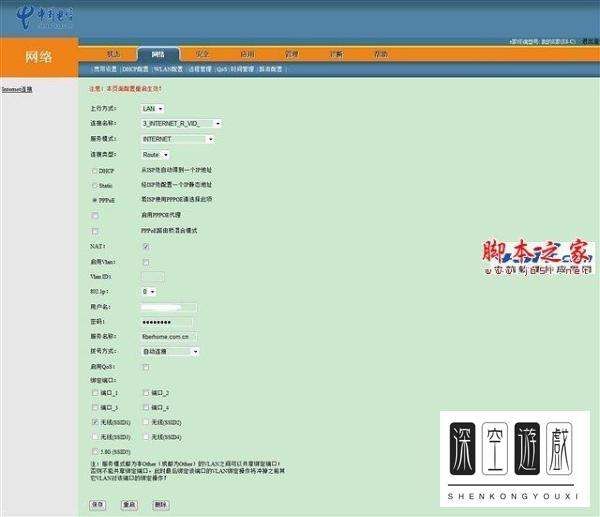Click the 密码 password field
Viewport: 600px width, 517px height.
coord(167,322)
